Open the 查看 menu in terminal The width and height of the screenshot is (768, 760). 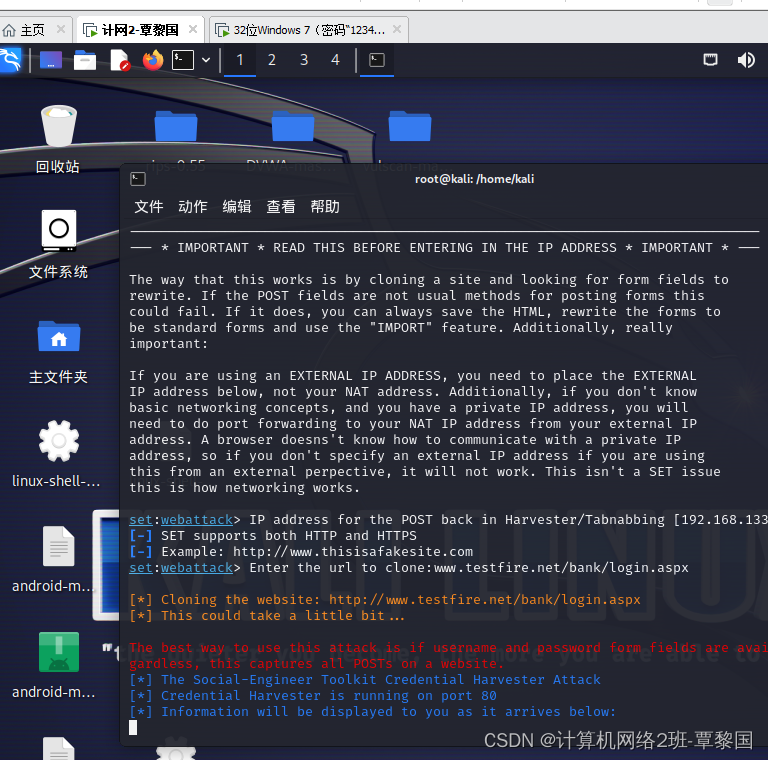click(x=281, y=207)
